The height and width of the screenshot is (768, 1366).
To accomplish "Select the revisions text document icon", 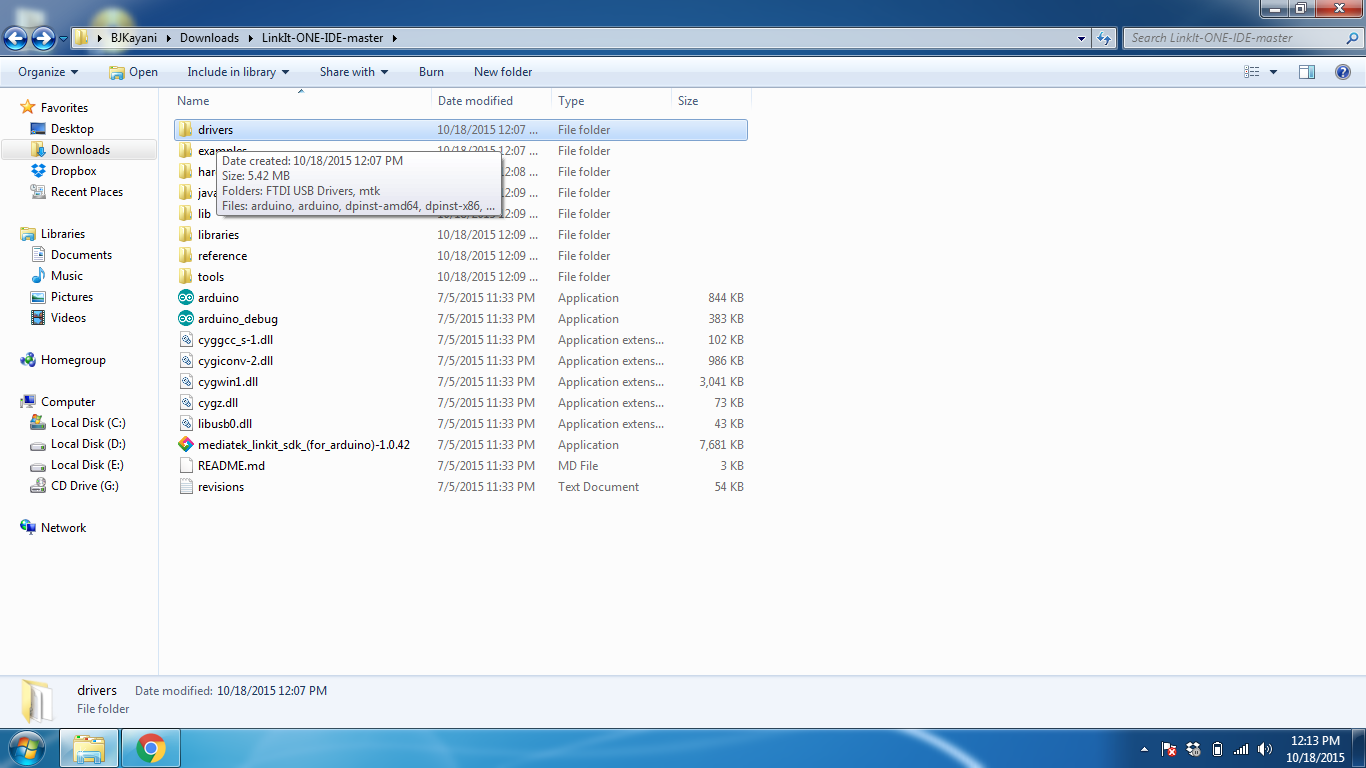I will [x=185, y=487].
